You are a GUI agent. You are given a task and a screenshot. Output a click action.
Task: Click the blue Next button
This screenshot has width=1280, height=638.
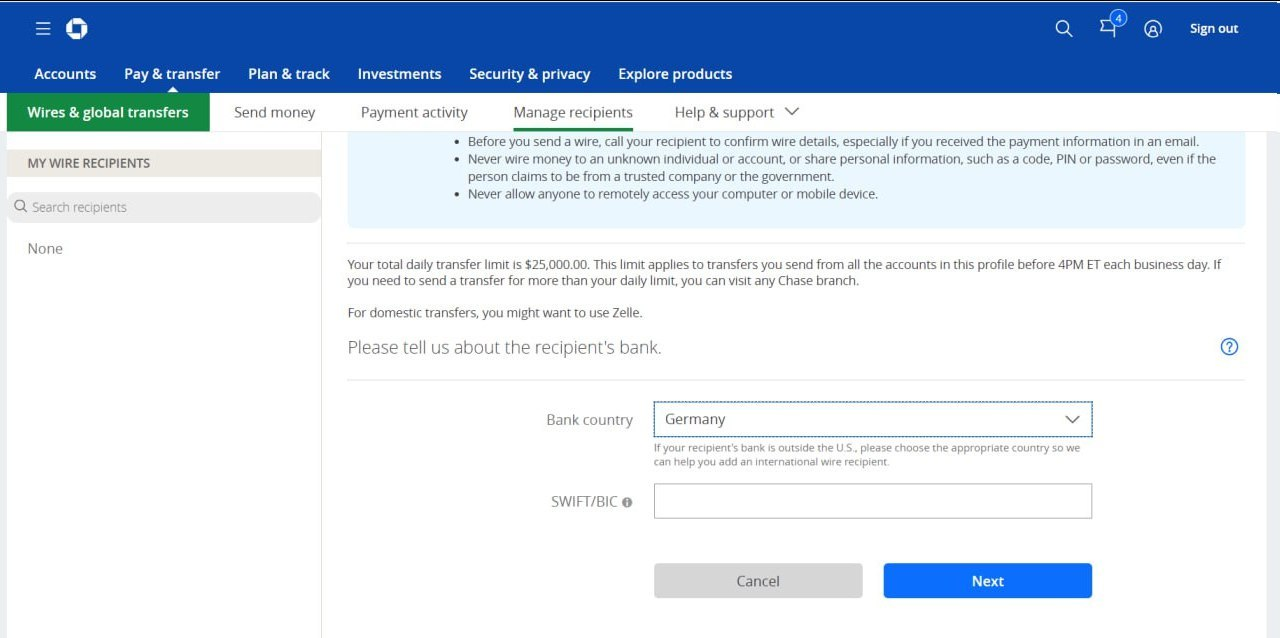coord(988,581)
